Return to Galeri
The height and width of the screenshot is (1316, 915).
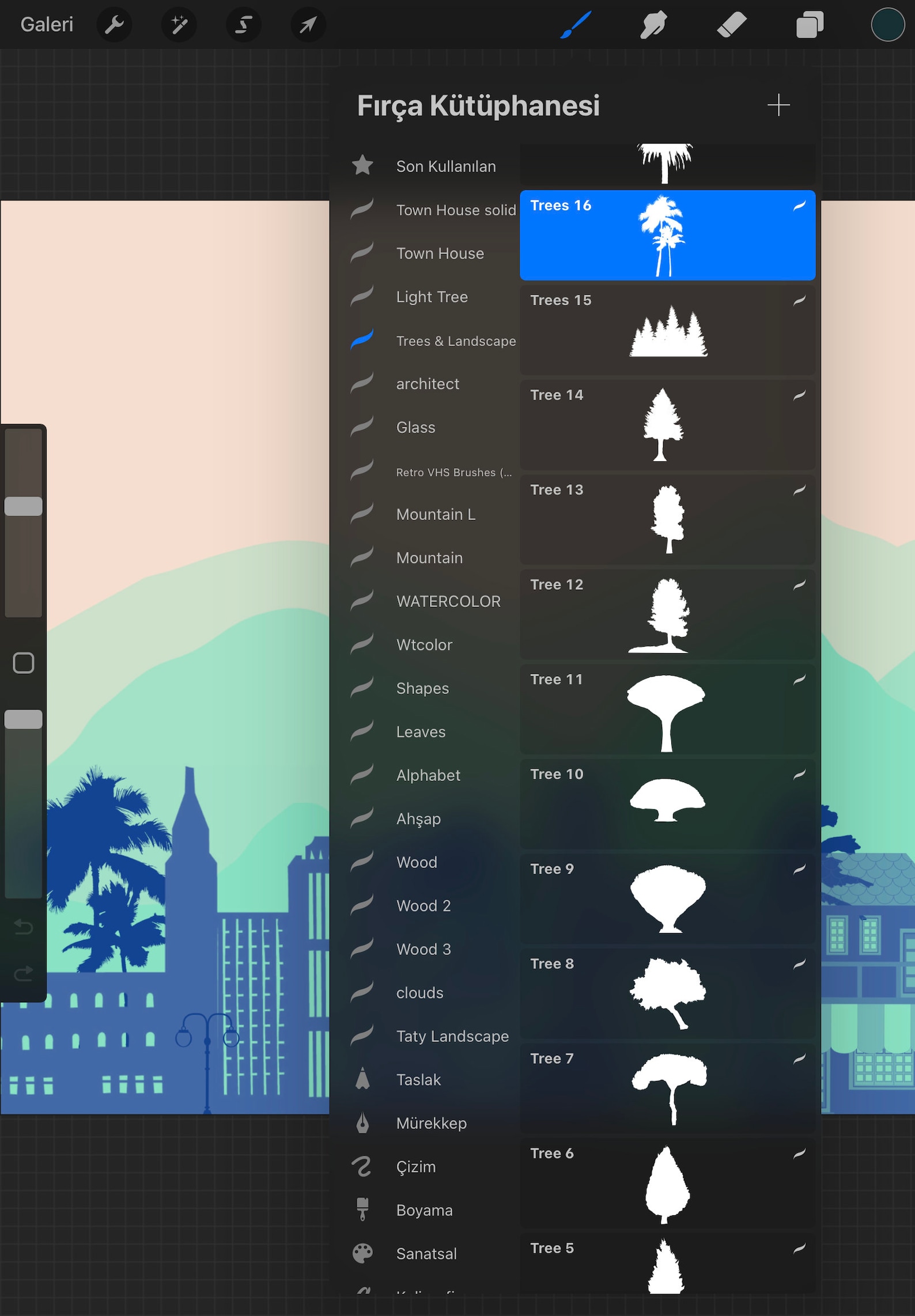click(x=47, y=25)
